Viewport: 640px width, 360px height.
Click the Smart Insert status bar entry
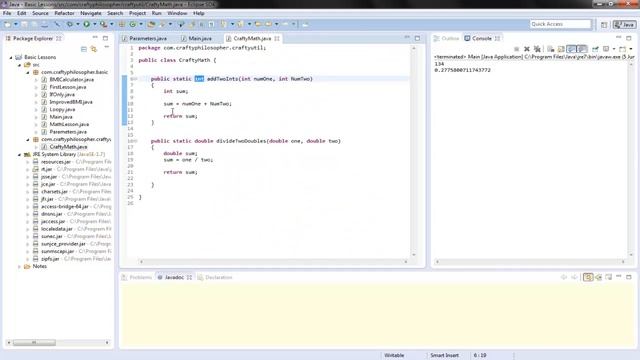[444, 356]
